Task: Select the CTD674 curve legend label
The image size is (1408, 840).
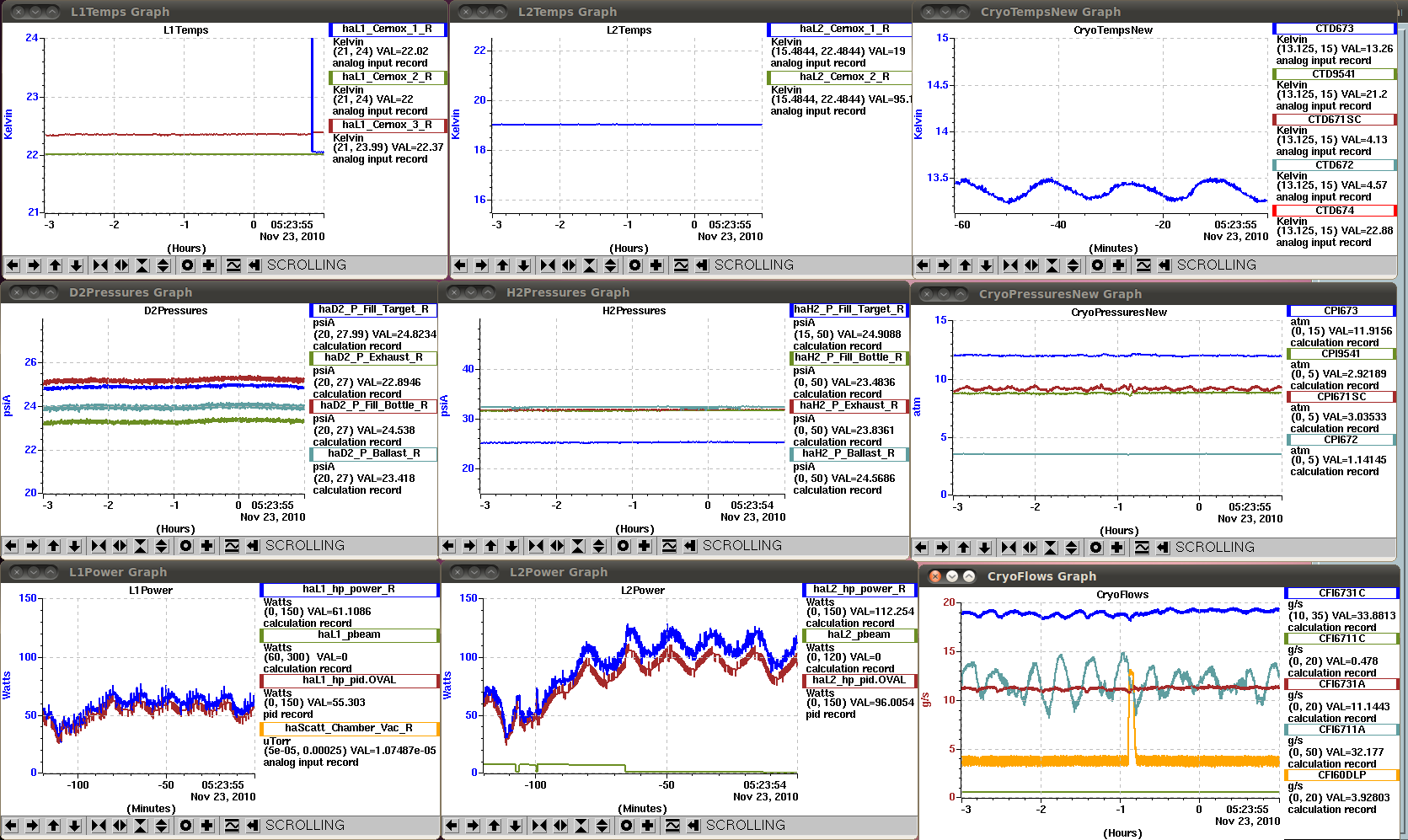Action: coord(1335,211)
